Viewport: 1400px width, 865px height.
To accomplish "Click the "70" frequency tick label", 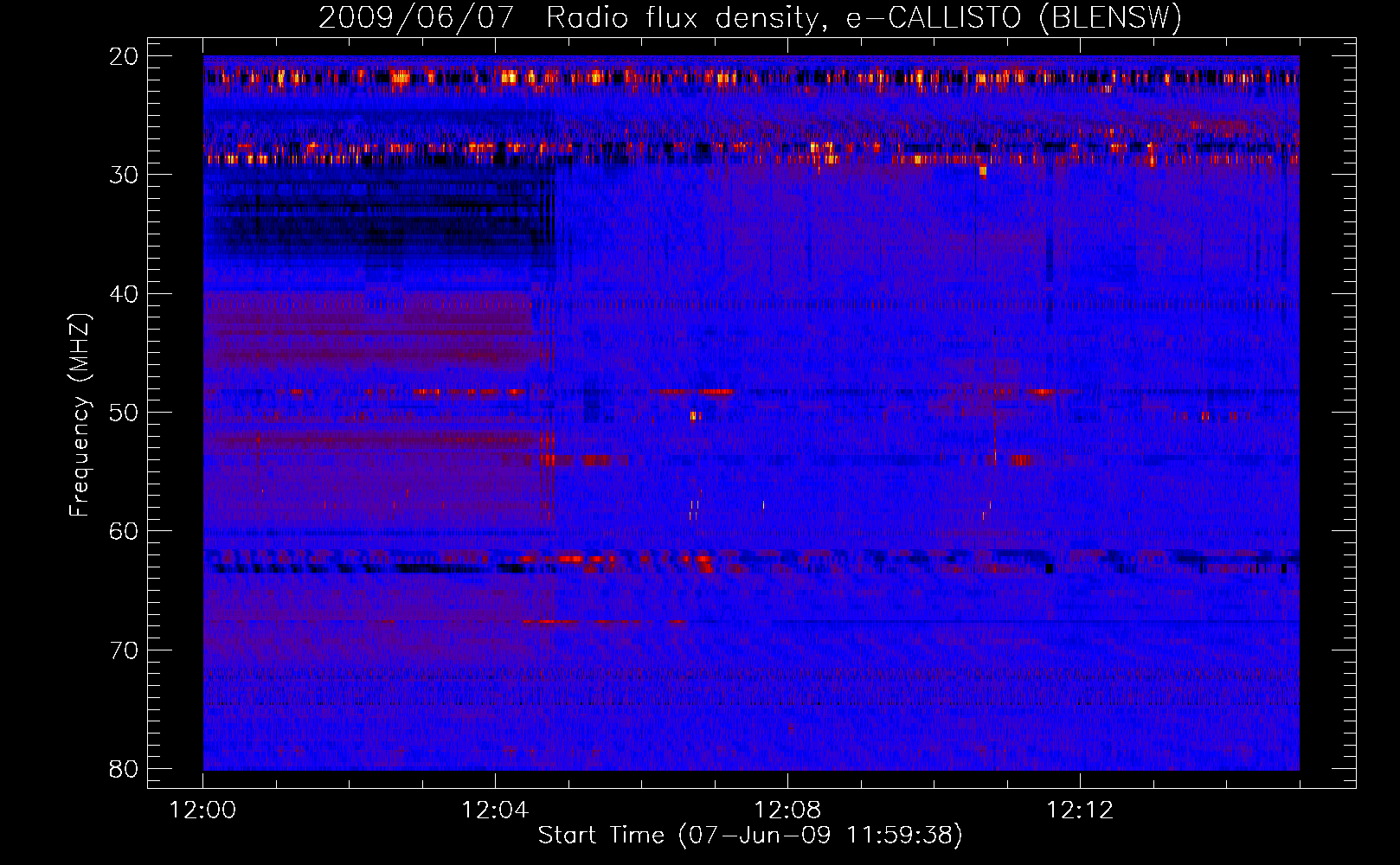I will (x=125, y=650).
